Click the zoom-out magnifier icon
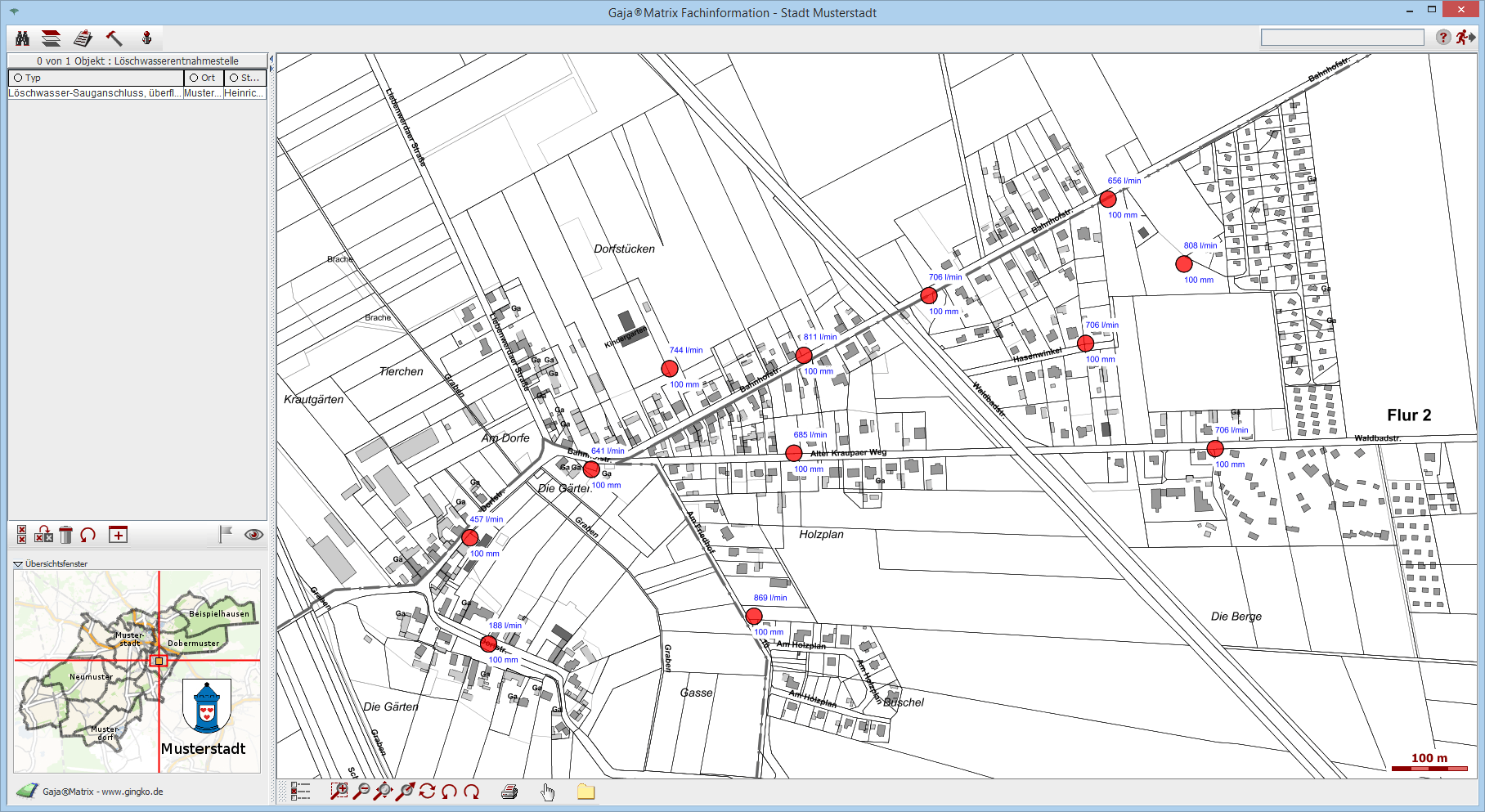The image size is (1485, 812). point(361,791)
